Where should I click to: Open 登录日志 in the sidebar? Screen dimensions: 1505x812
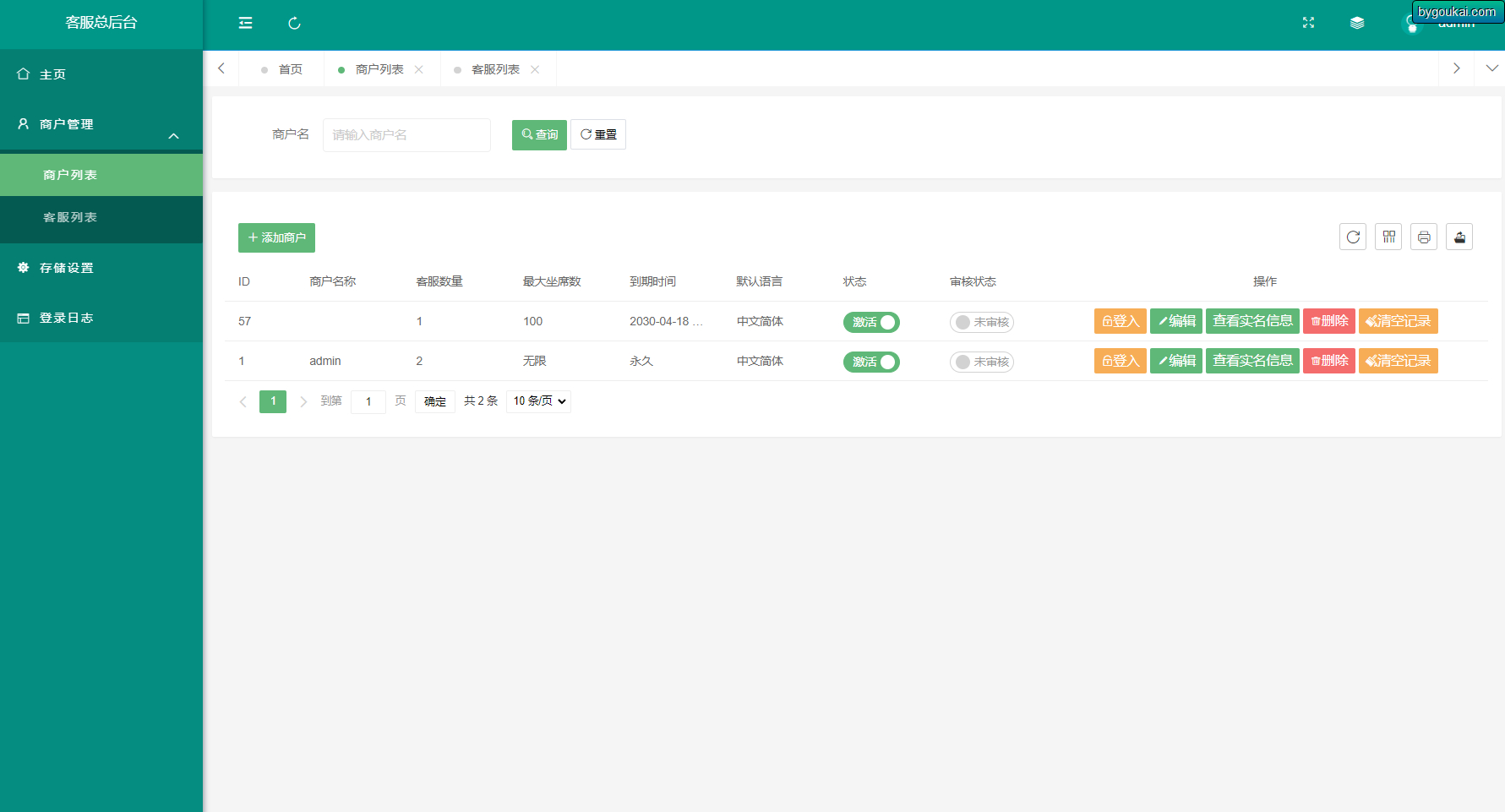pos(67,318)
